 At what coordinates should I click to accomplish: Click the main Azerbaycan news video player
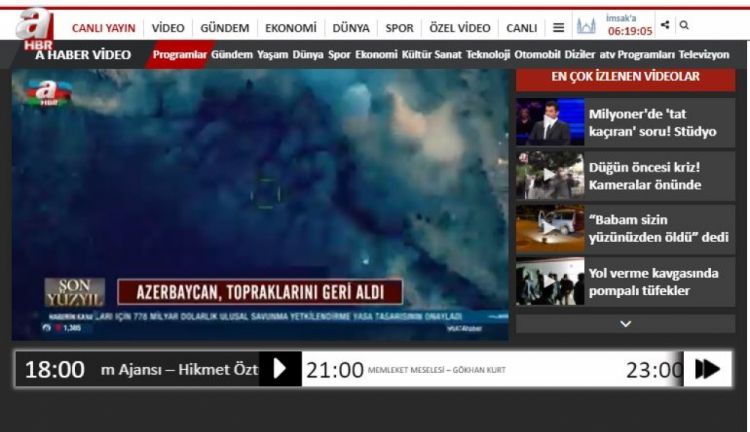click(260, 200)
